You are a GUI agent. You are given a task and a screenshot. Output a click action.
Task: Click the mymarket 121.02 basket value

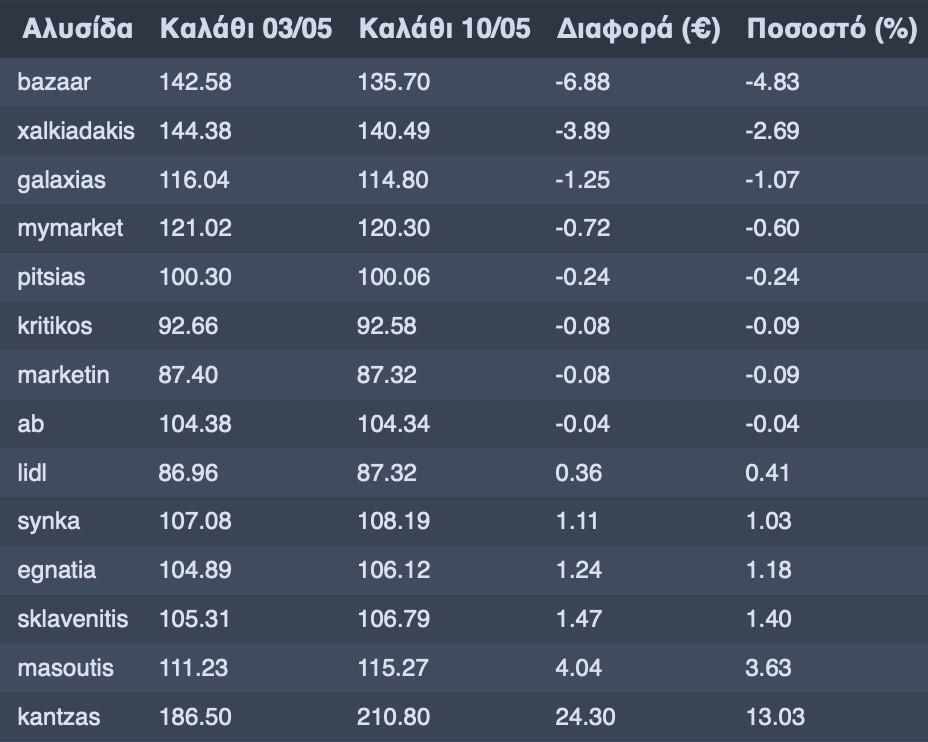[195, 228]
